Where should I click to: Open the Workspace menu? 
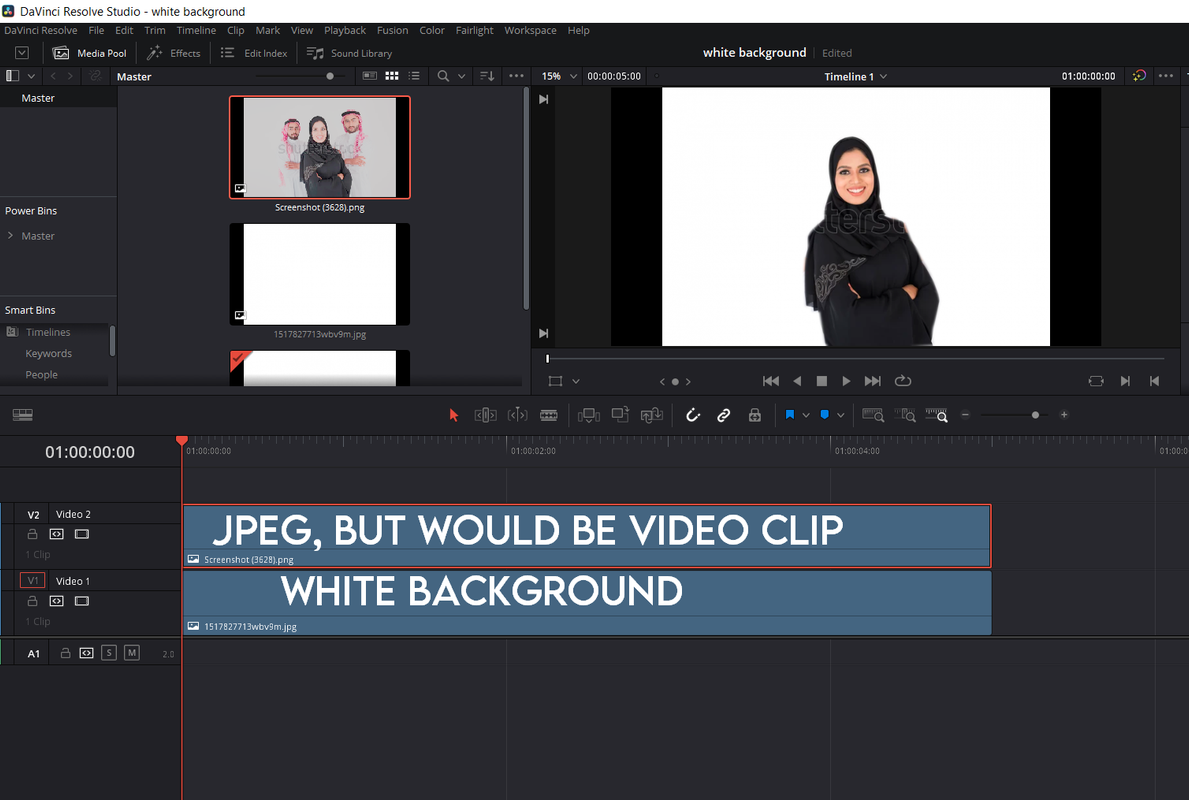click(x=530, y=30)
